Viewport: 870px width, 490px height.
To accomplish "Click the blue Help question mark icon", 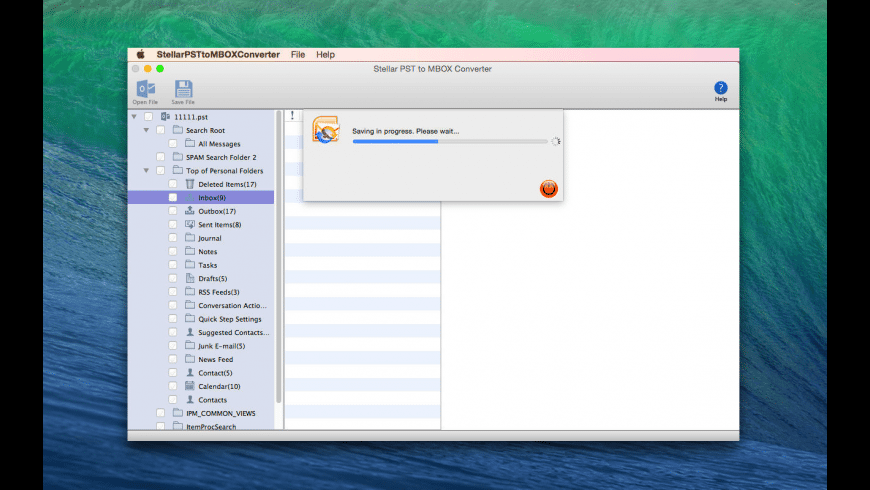I will 720,88.
